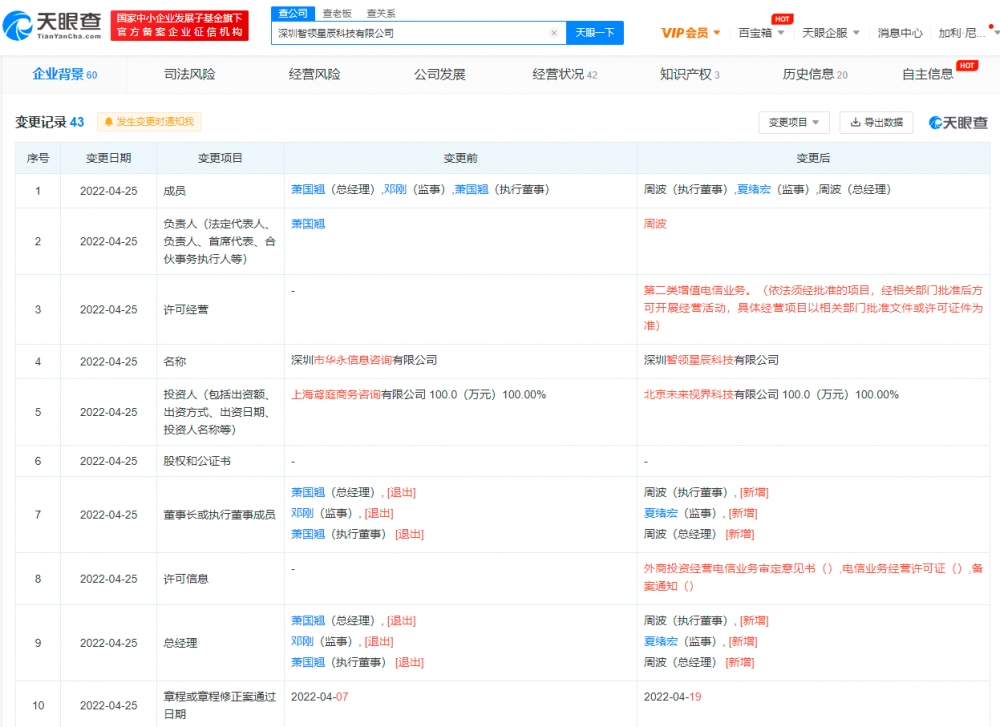Switch to the 查公司 search tab
Image resolution: width=1000 pixels, height=727 pixels.
[293, 13]
